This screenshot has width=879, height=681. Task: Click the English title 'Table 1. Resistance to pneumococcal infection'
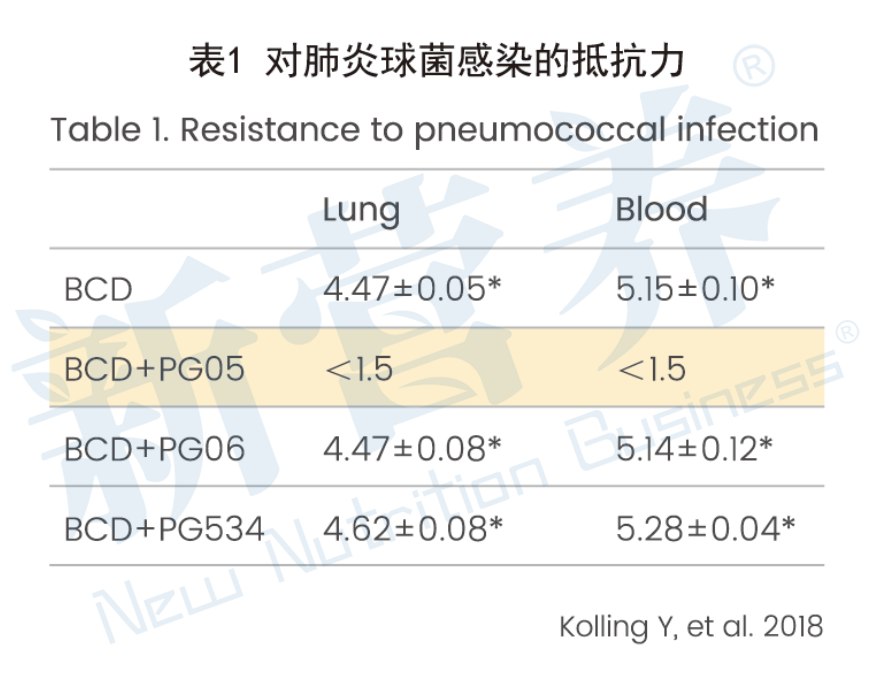pos(434,132)
